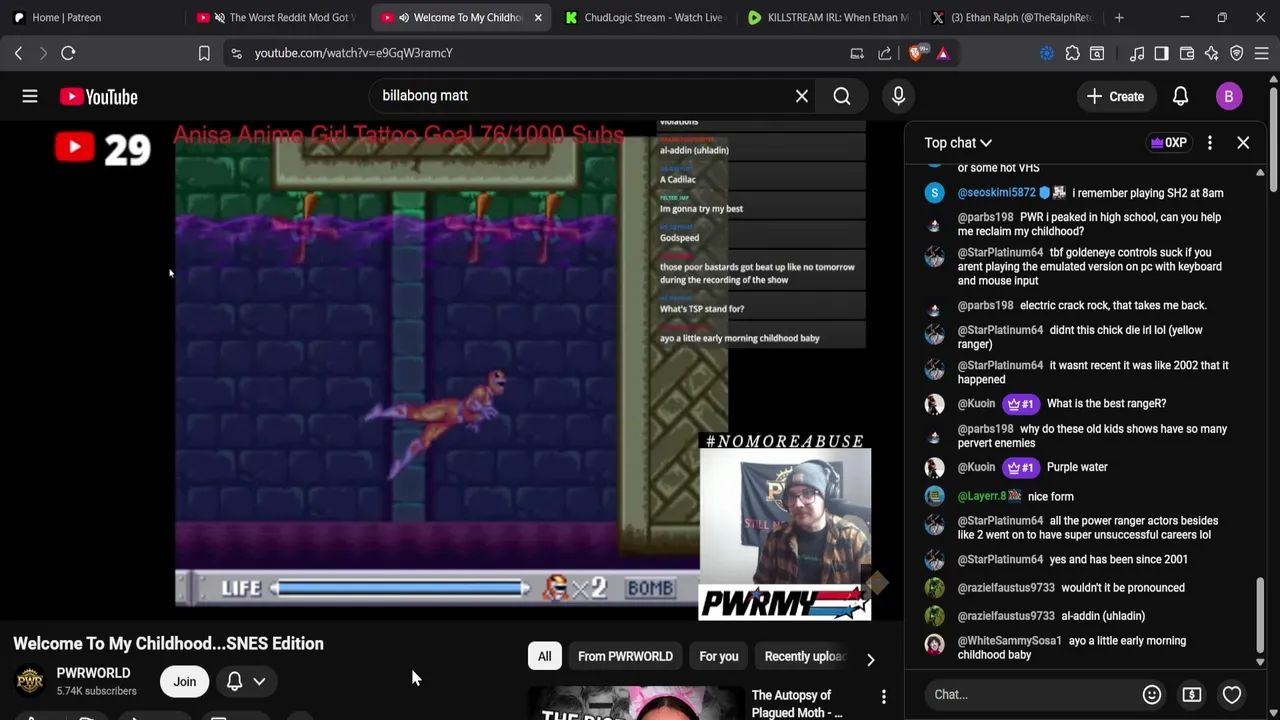
Task: Open the Brave Wallet icon
Action: coord(1187,53)
